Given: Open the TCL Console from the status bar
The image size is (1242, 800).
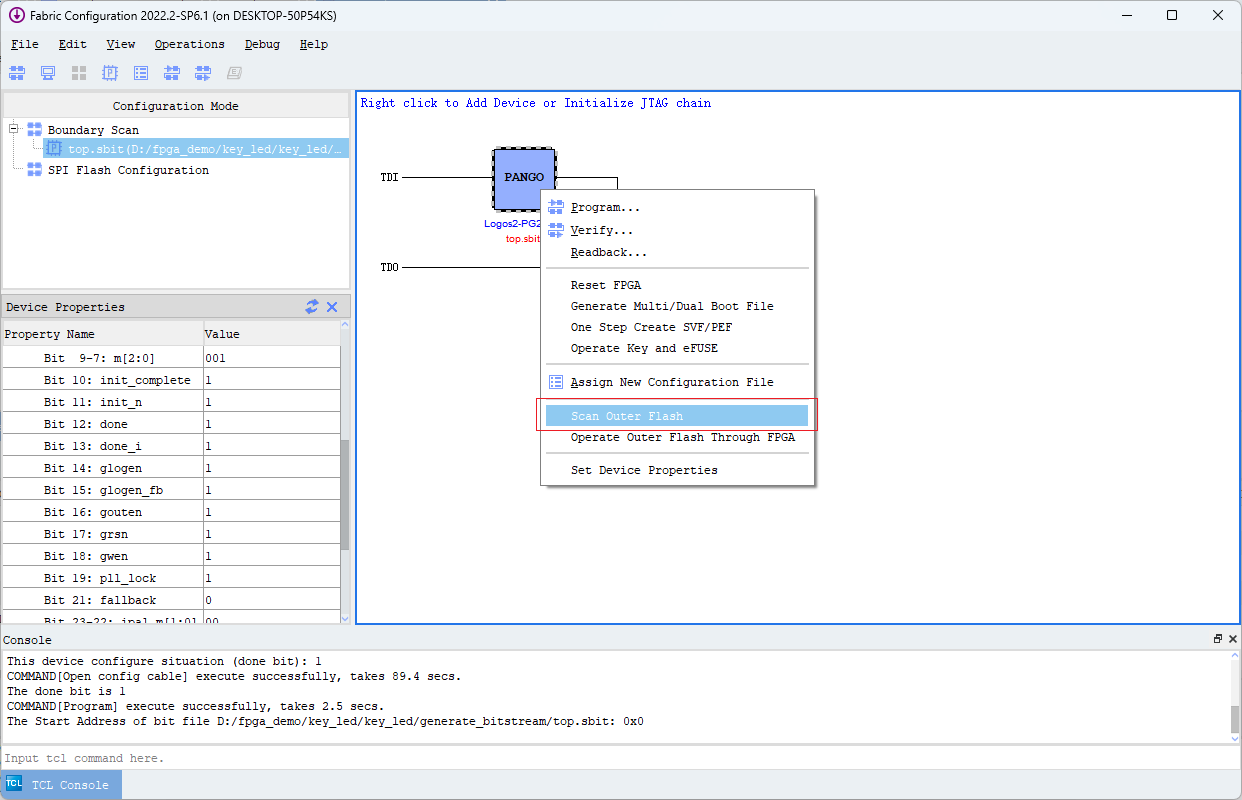Looking at the screenshot, I should tap(60, 784).
